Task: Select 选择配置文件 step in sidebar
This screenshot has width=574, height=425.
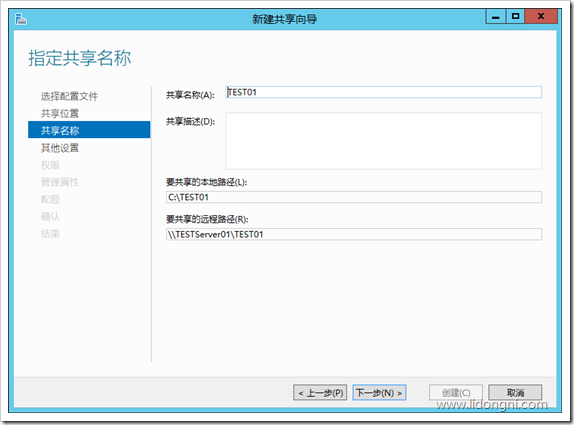Action: 69,96
